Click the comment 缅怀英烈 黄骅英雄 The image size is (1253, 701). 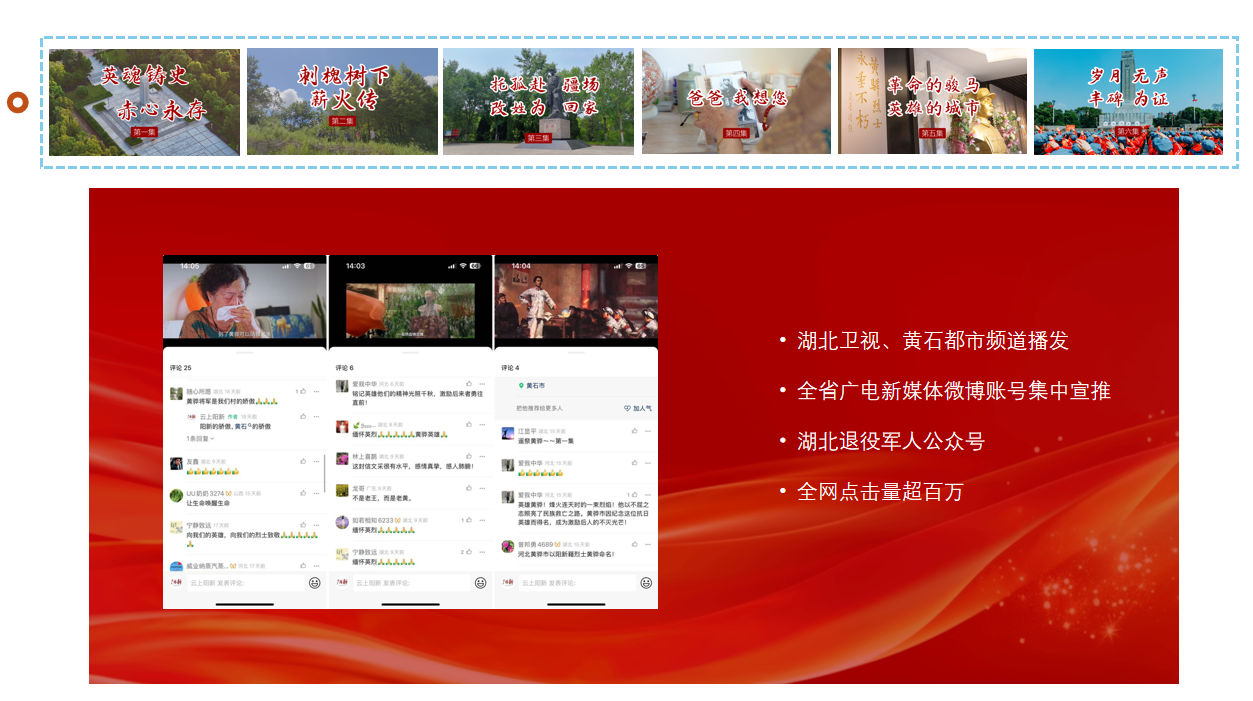[401, 434]
